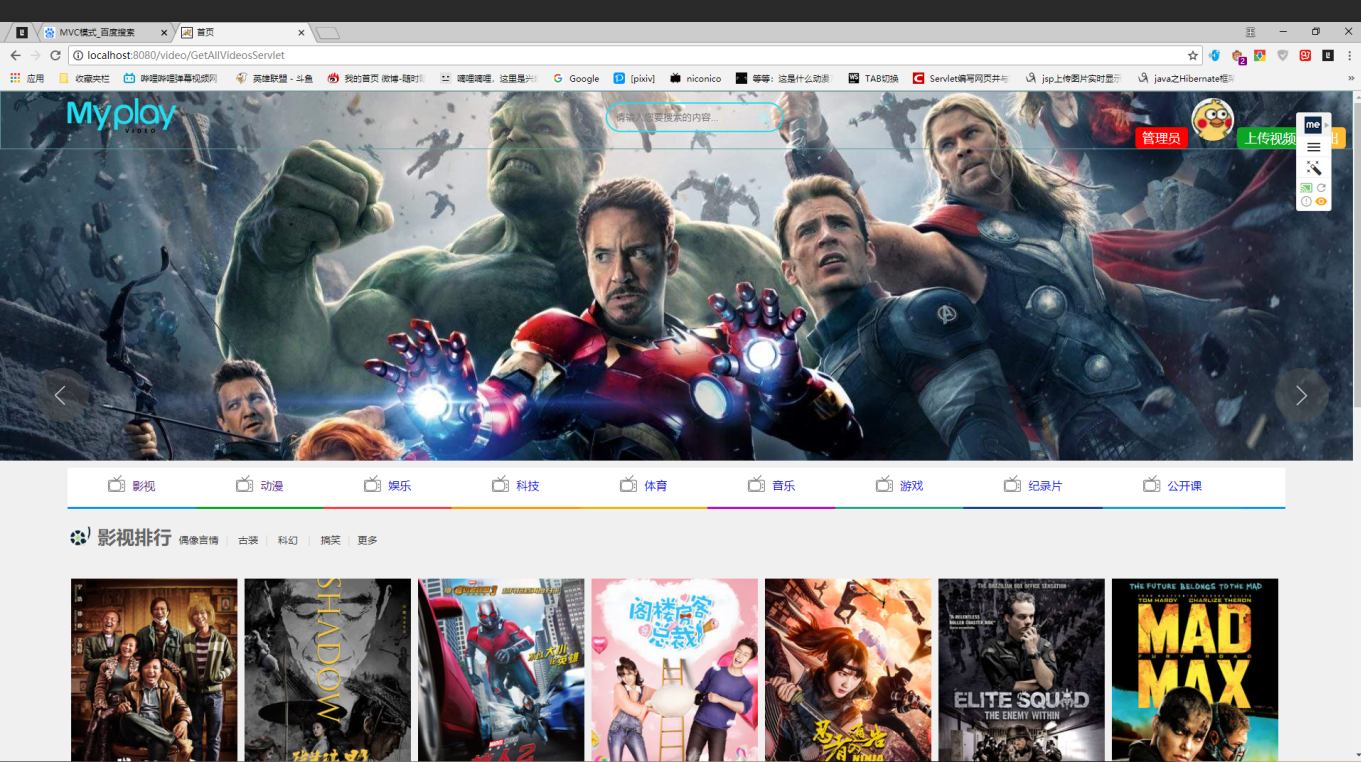The image size is (1361, 762).
Task: Toggle the orange eye visibility icon
Action: (x=1321, y=202)
